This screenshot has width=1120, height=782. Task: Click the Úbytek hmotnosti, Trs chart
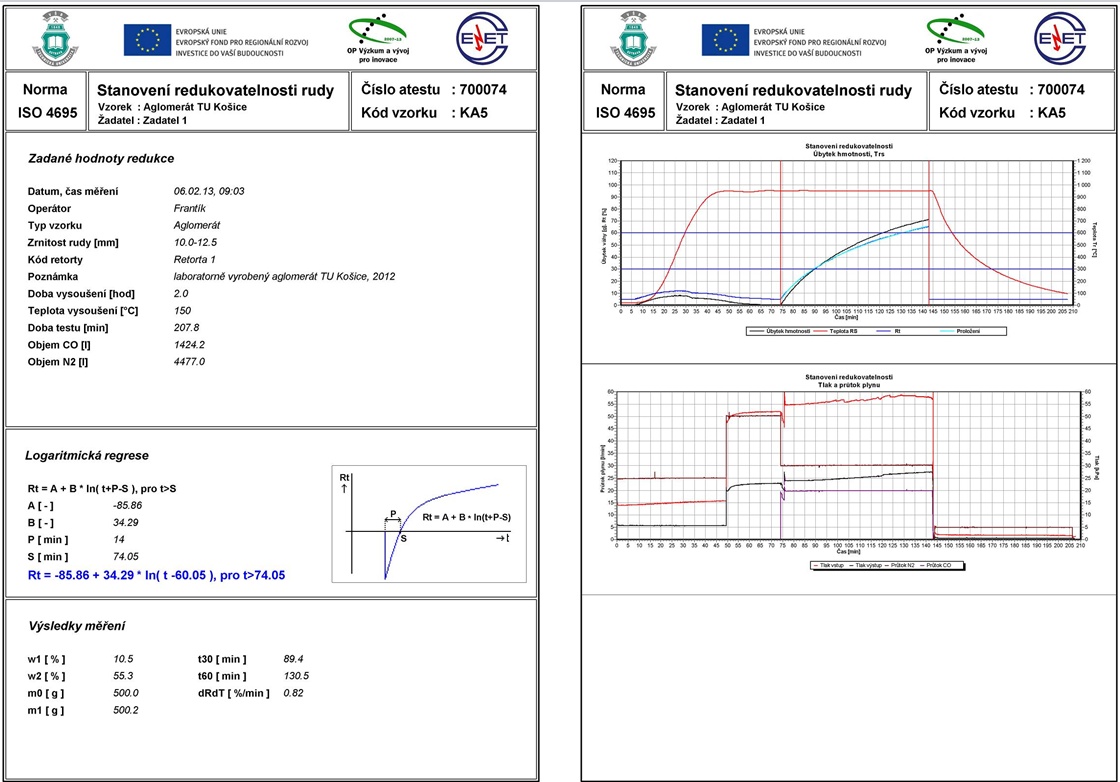(848, 241)
